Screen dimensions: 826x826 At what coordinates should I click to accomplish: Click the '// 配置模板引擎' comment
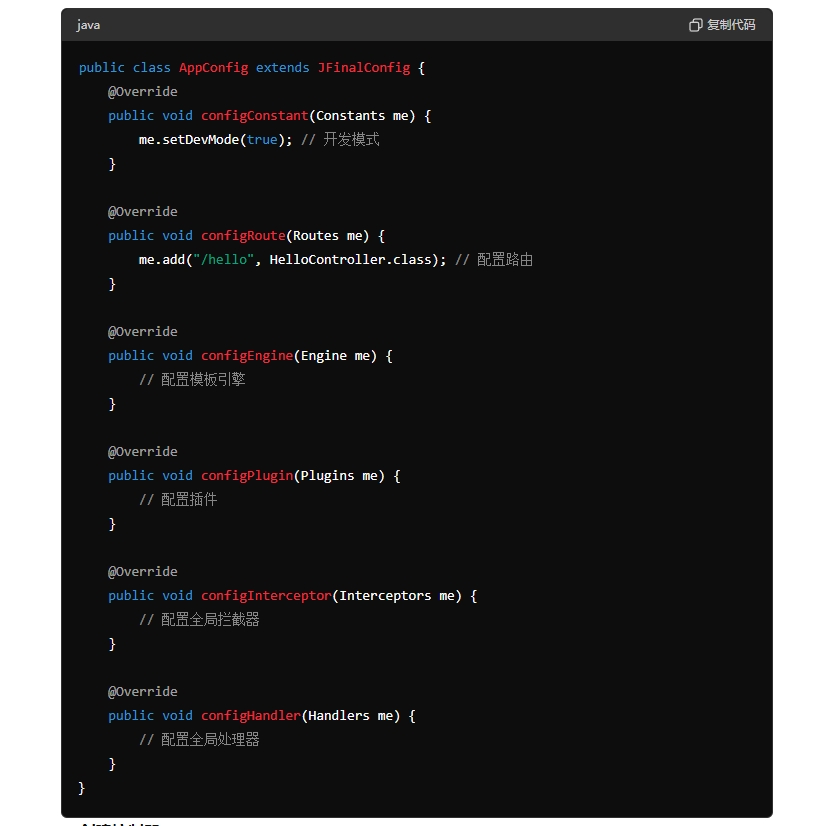tap(192, 380)
